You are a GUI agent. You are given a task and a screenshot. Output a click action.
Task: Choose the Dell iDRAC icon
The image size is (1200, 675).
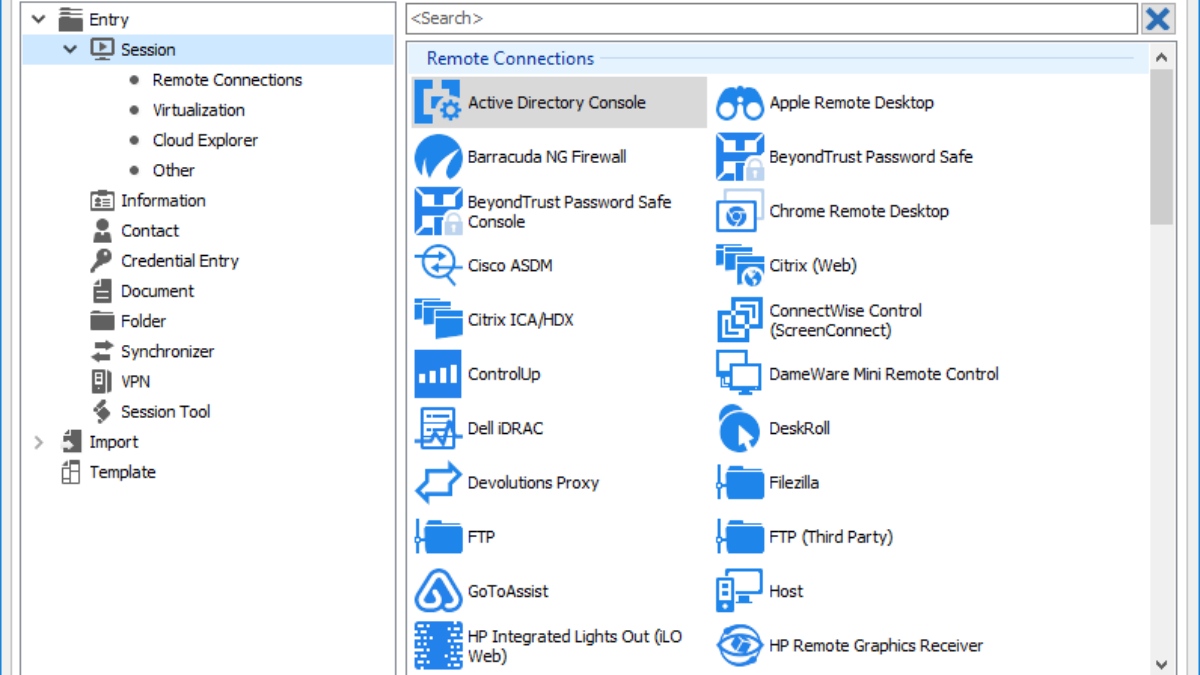pyautogui.click(x=438, y=428)
